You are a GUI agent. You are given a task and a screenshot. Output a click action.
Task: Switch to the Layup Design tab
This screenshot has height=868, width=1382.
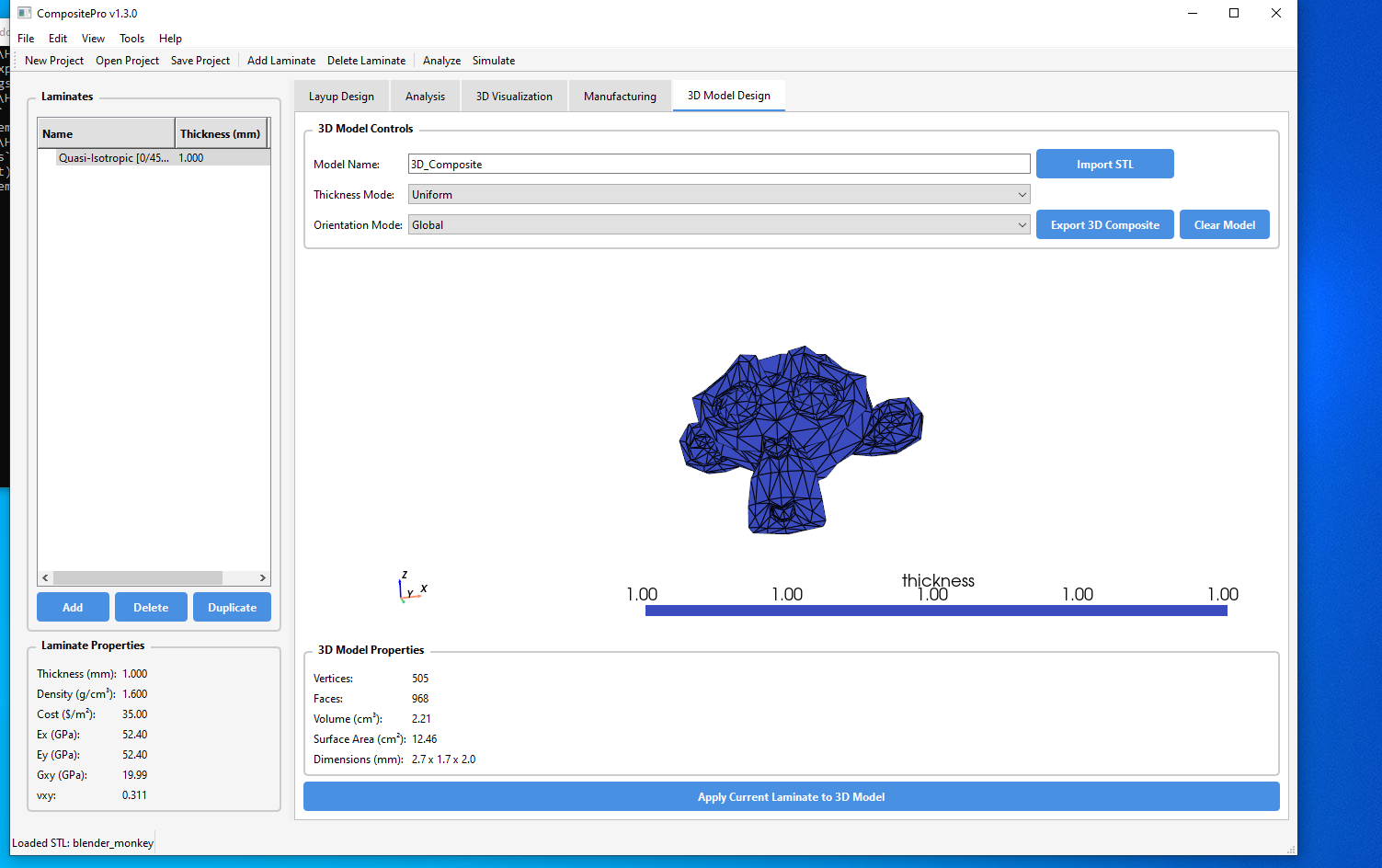click(x=341, y=97)
